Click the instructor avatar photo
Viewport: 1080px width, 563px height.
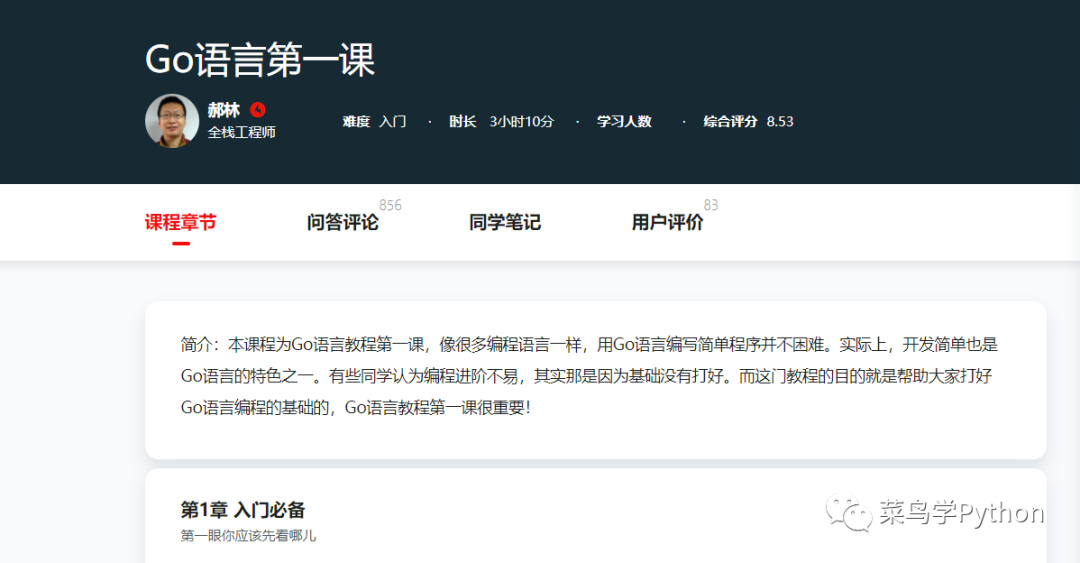tap(172, 121)
